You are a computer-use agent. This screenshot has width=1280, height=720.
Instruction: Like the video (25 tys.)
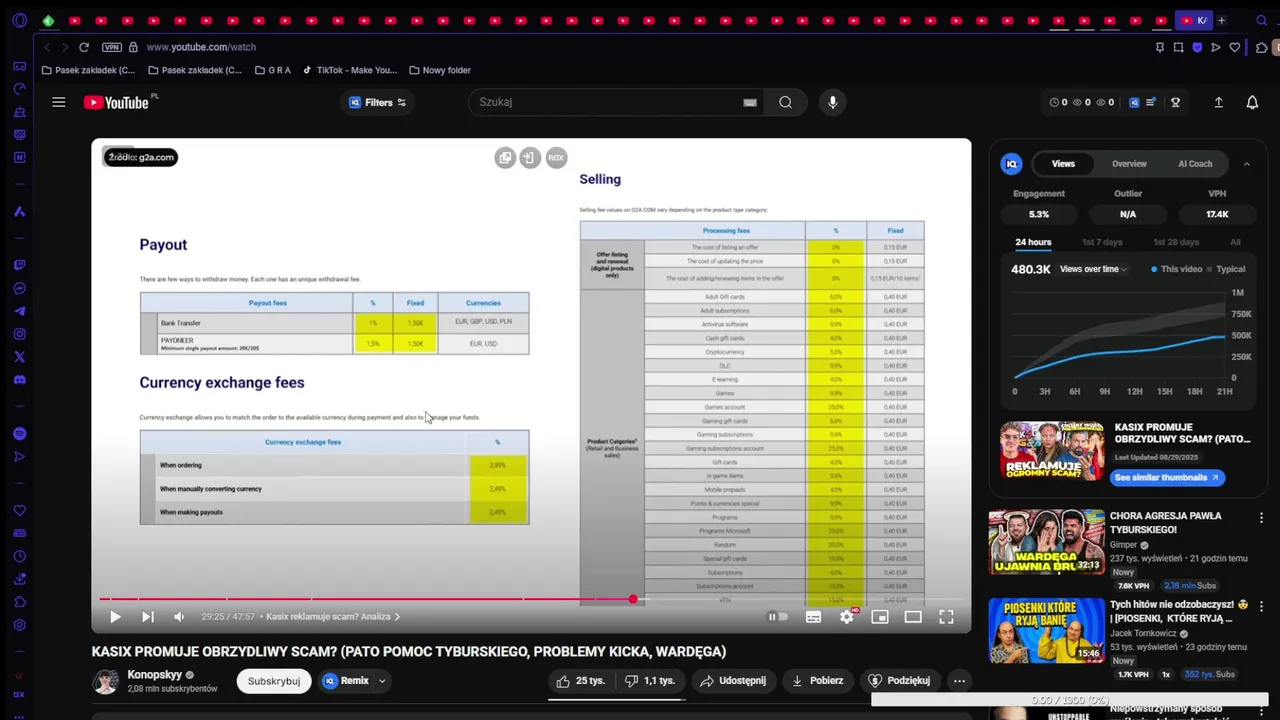[580, 681]
